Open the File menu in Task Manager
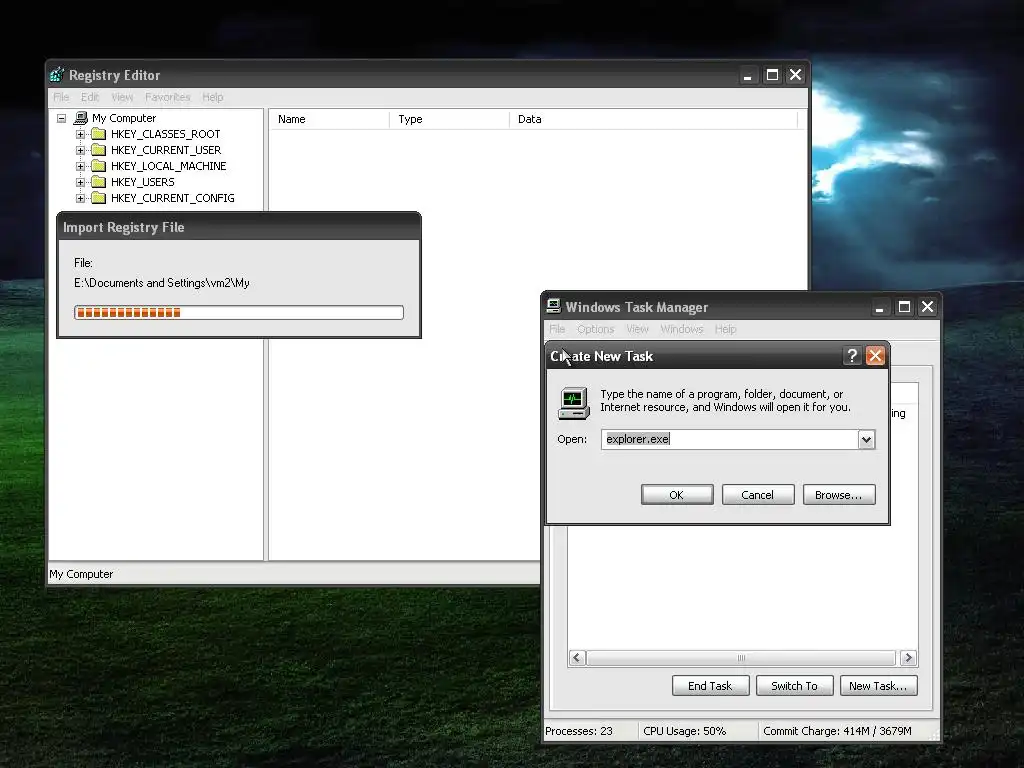1024x768 pixels. click(557, 329)
